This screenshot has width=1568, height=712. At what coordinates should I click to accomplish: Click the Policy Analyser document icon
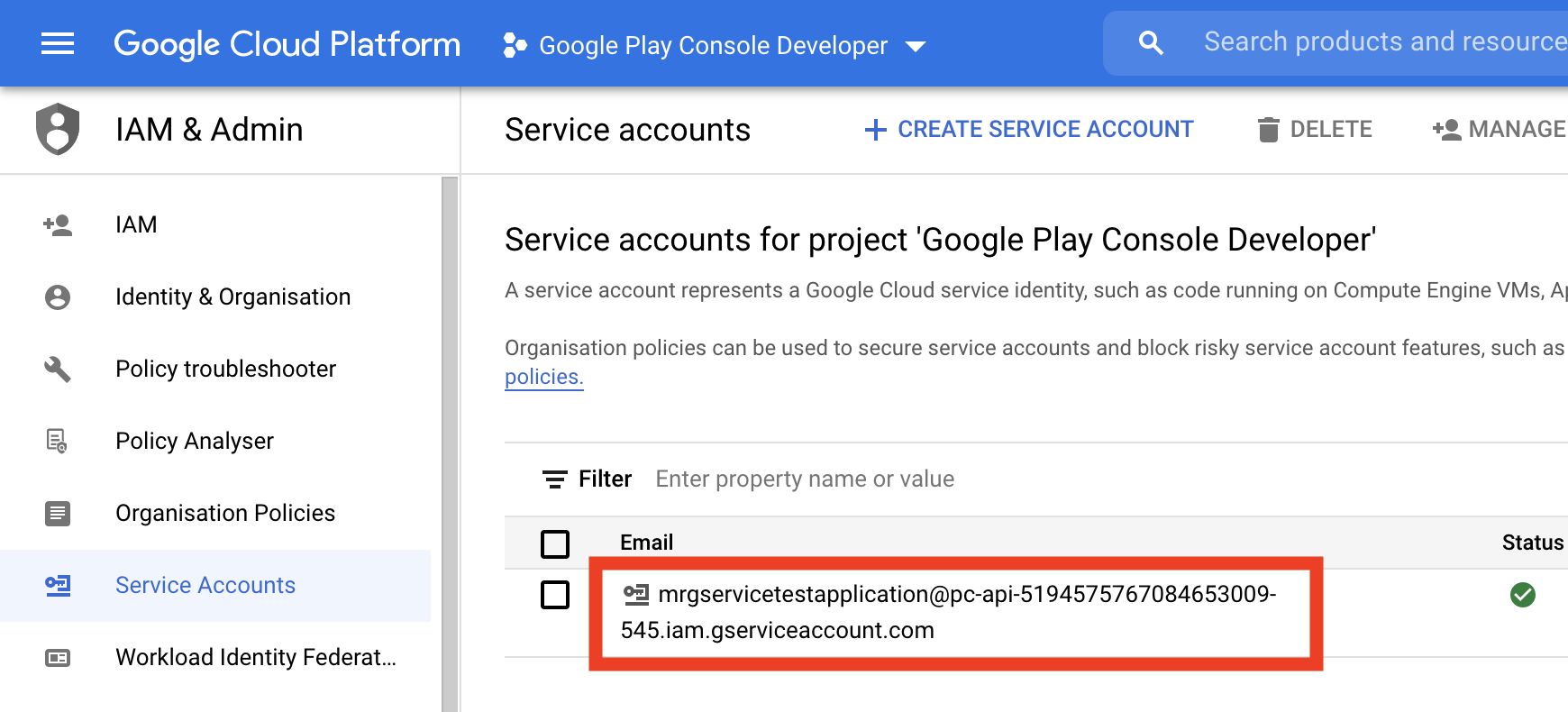point(57,441)
